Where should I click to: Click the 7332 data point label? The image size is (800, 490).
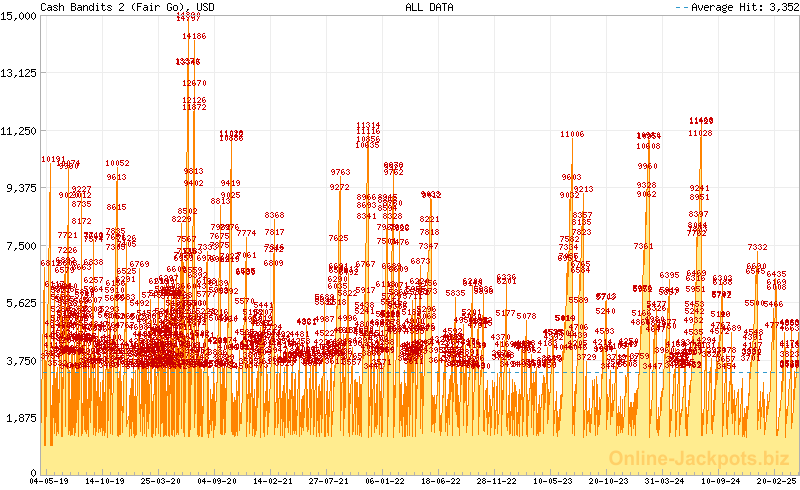[757, 247]
